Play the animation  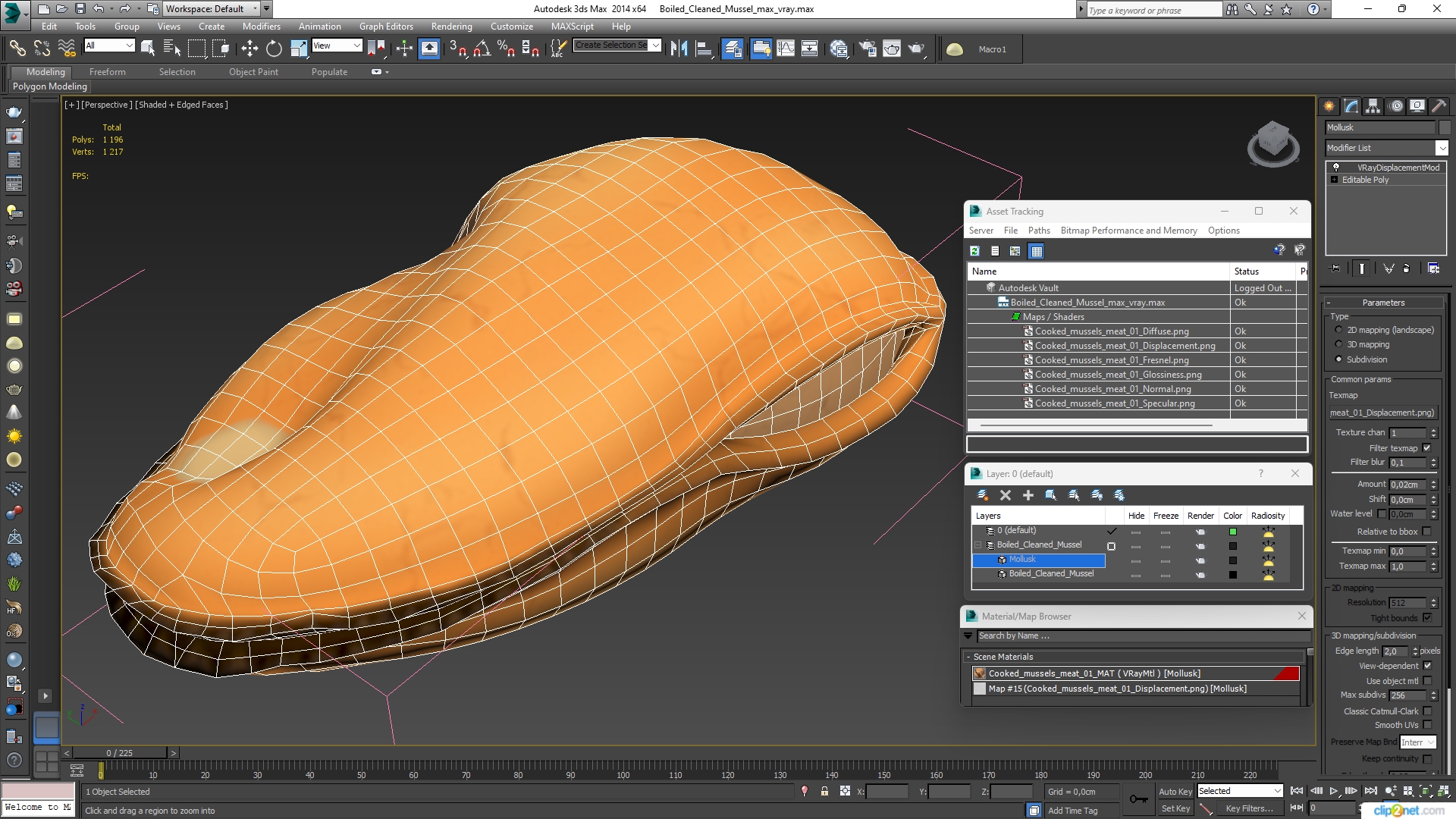1334,791
